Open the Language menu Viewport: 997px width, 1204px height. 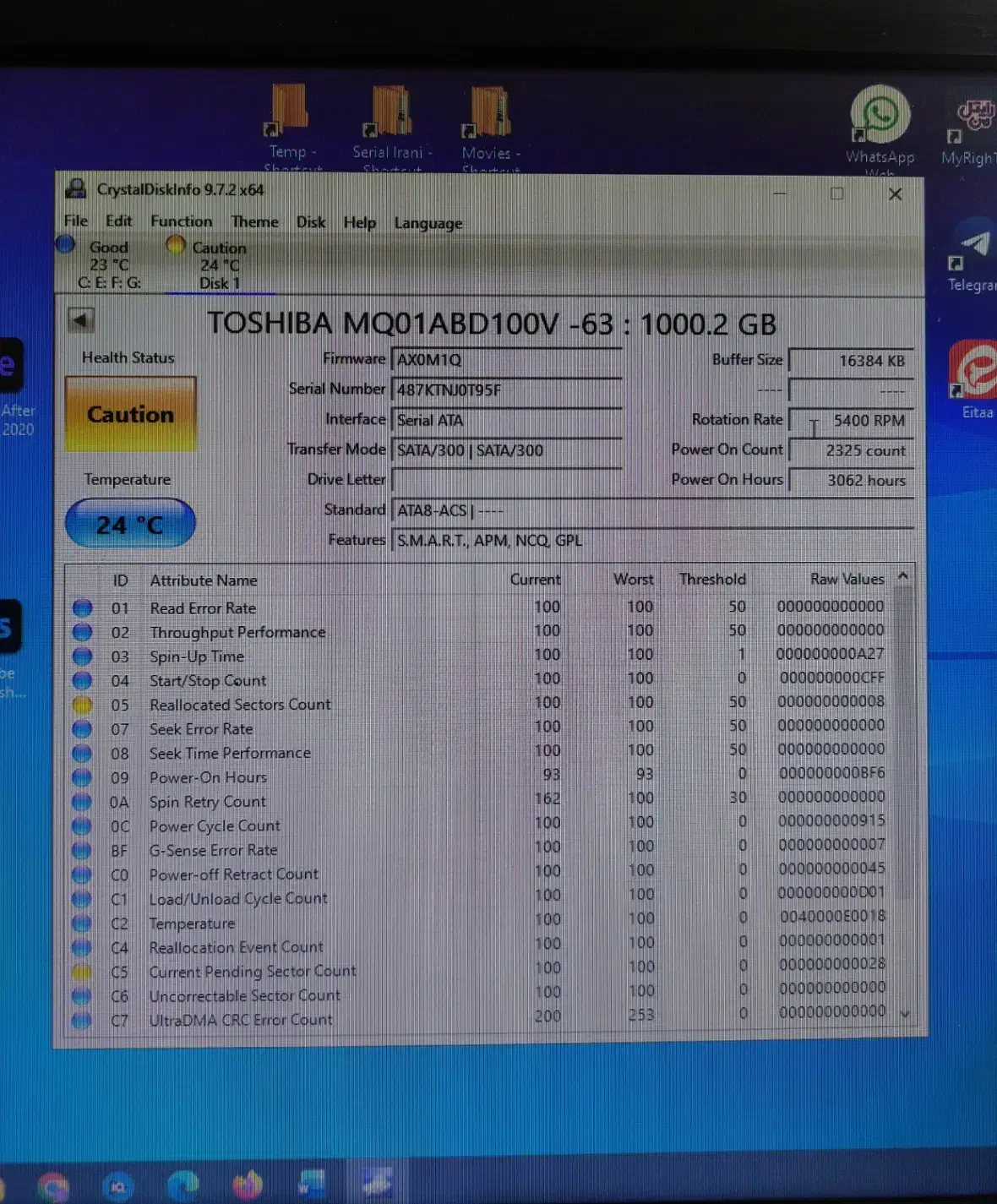click(428, 224)
